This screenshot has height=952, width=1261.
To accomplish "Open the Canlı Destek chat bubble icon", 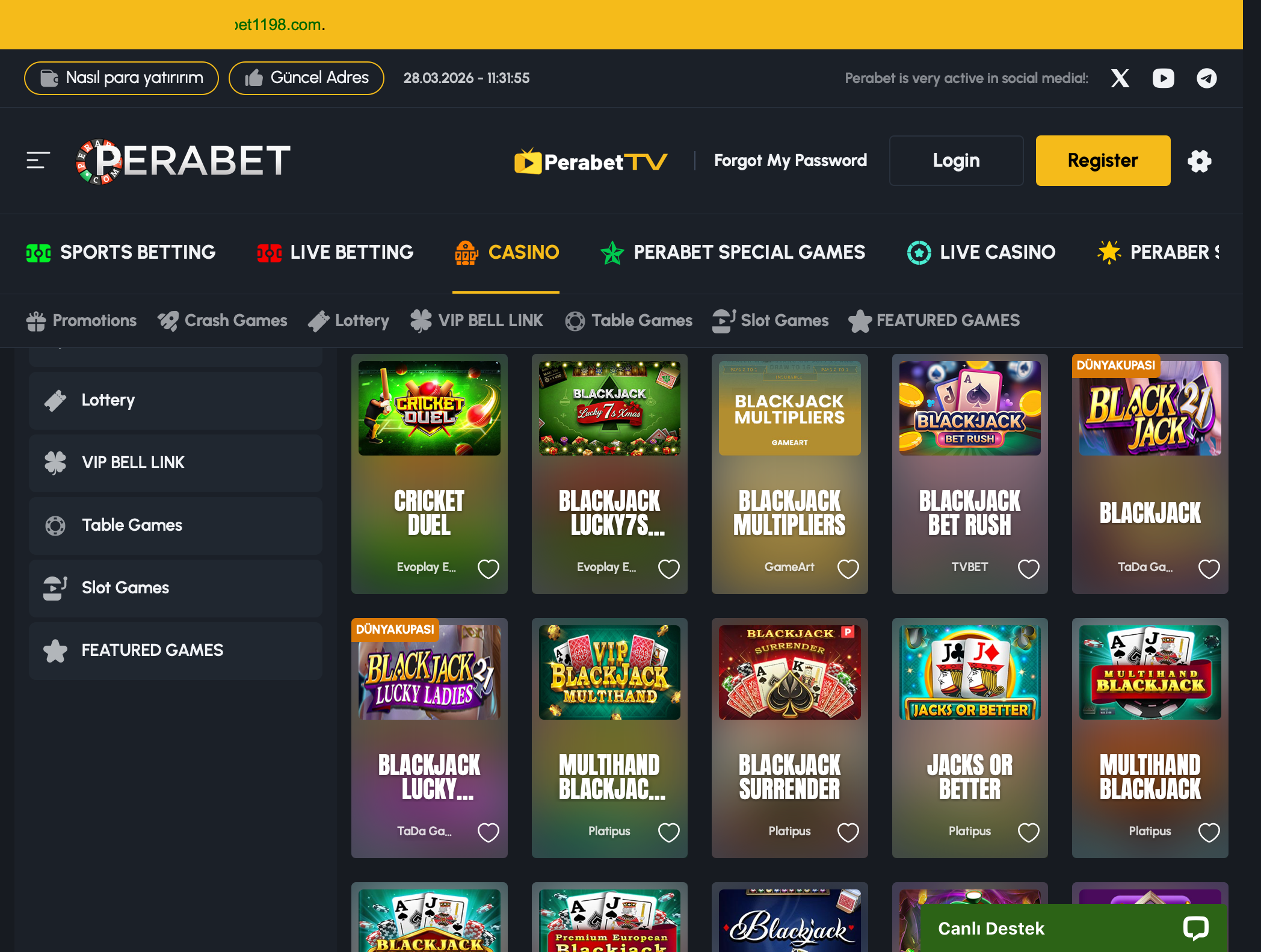I will (1196, 927).
